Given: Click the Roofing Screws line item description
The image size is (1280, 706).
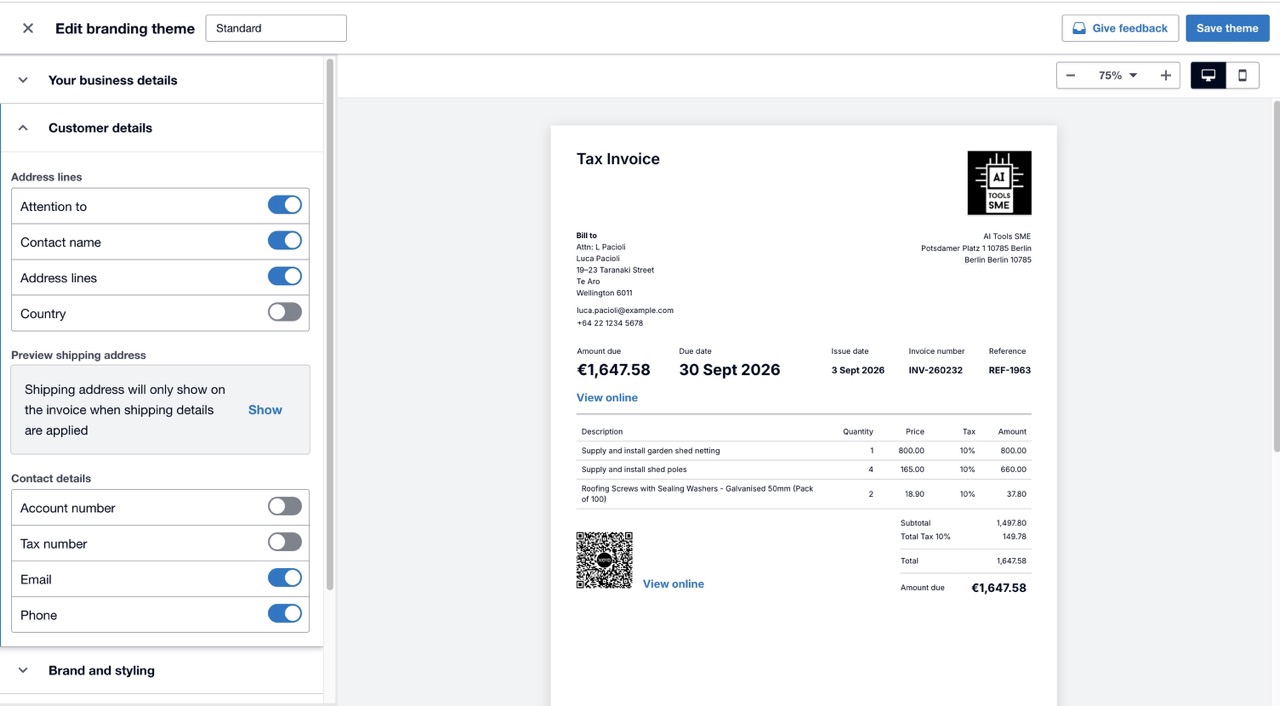Looking at the screenshot, I should pos(698,494).
